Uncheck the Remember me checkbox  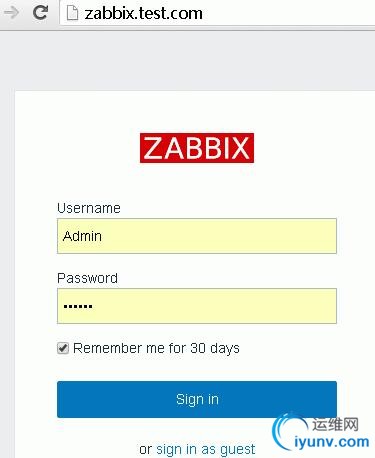63,348
